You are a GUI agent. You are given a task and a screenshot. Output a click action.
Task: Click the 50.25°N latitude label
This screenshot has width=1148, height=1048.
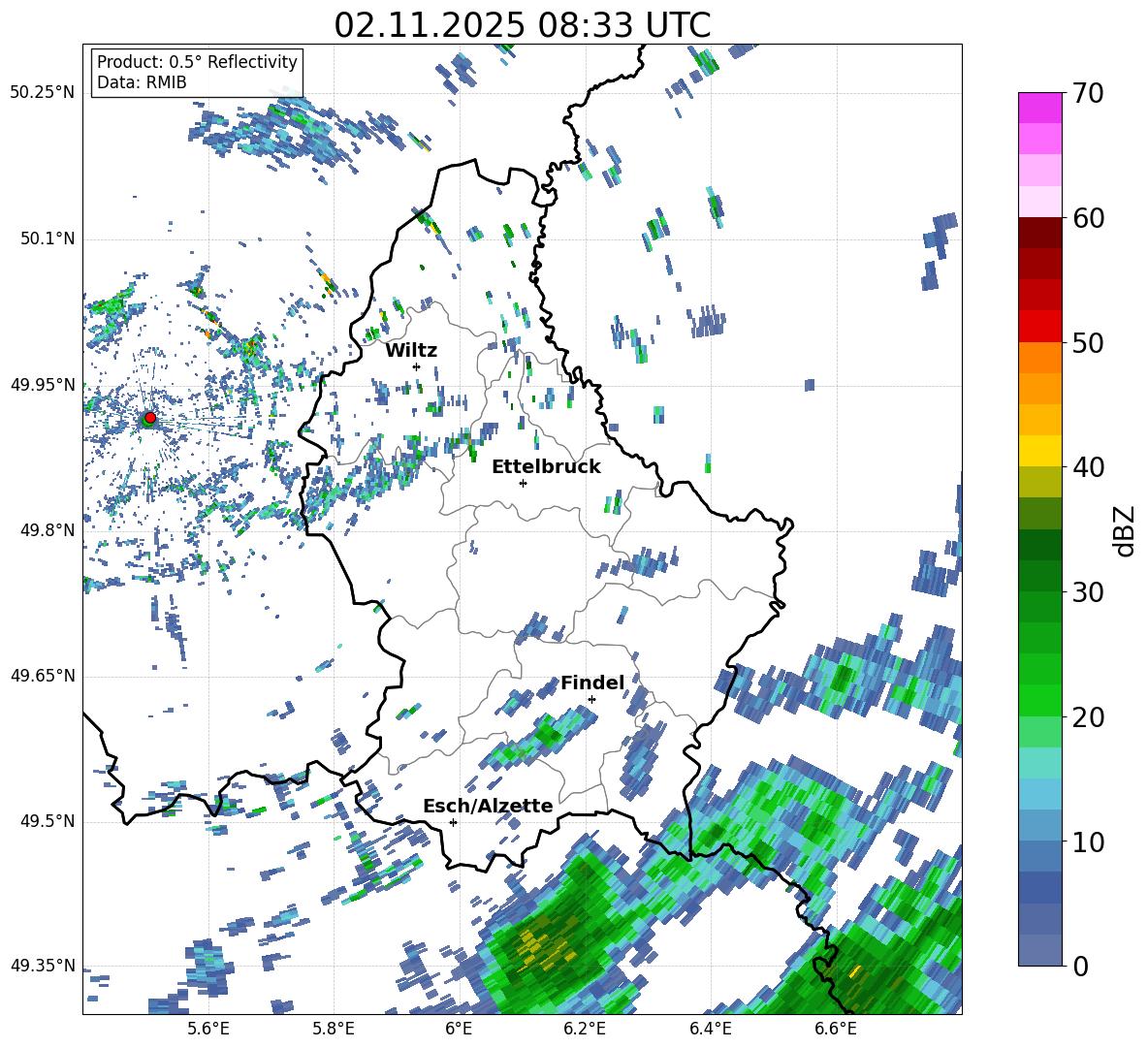(43, 93)
